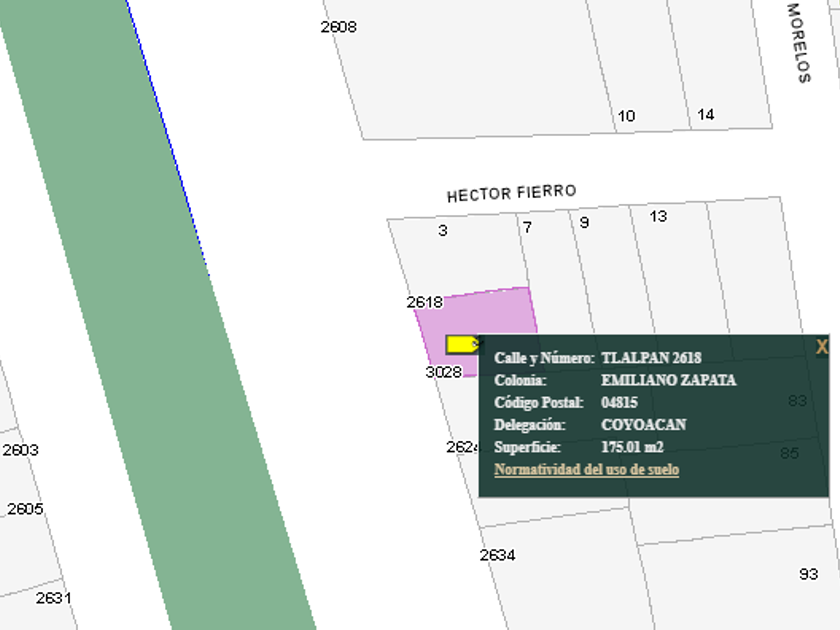This screenshot has height=630, width=840.
Task: Close the parcel info popup with X
Action: pyautogui.click(x=821, y=347)
